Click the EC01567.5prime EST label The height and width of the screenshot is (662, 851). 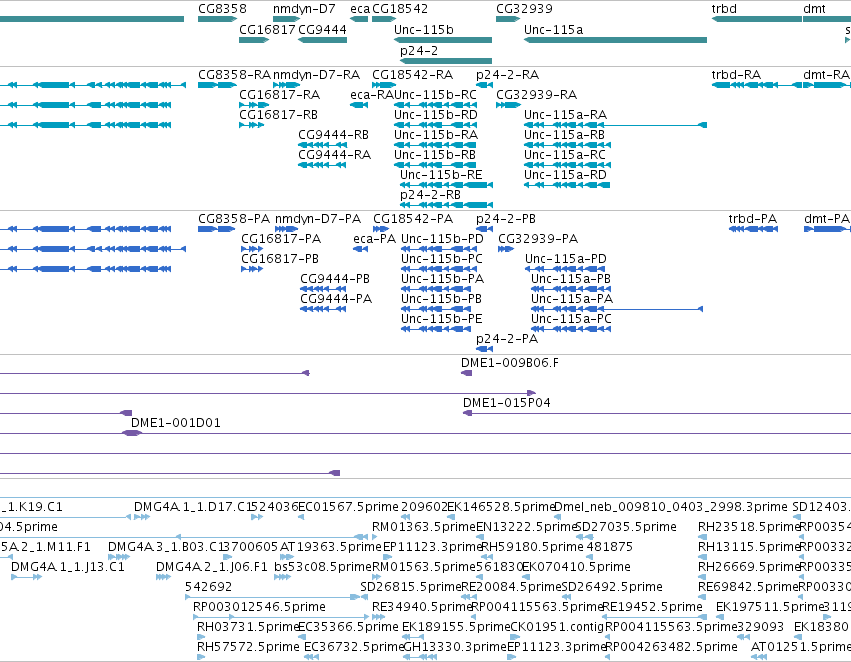click(348, 507)
